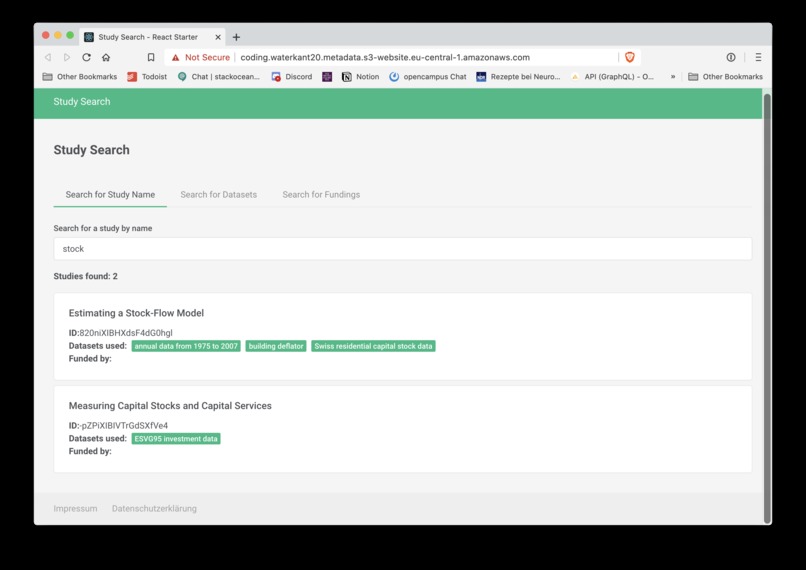Click the purple Slack-style bookmark icon
Image resolution: width=806 pixels, height=570 pixels.
(327, 77)
